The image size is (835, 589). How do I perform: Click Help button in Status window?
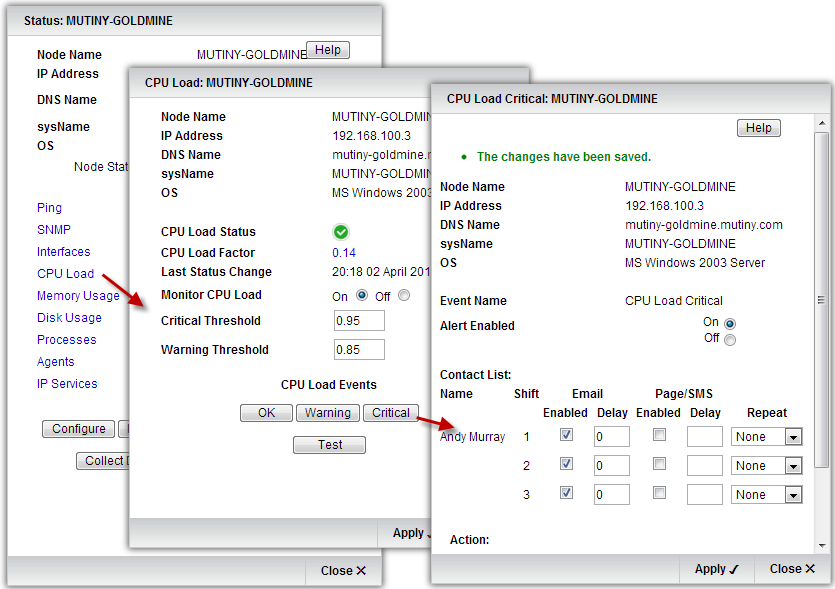328,50
